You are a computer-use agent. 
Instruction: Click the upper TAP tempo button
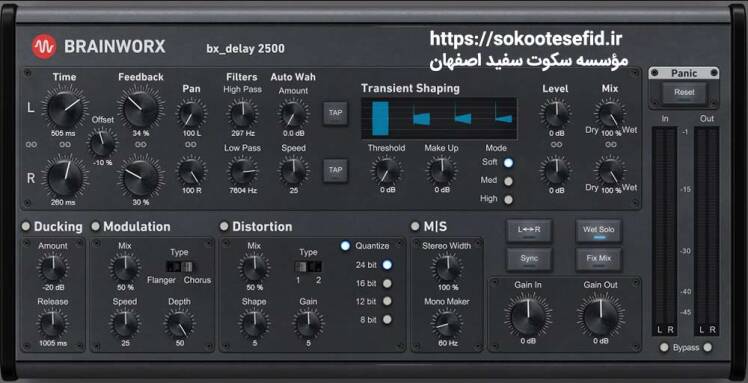[x=335, y=113]
